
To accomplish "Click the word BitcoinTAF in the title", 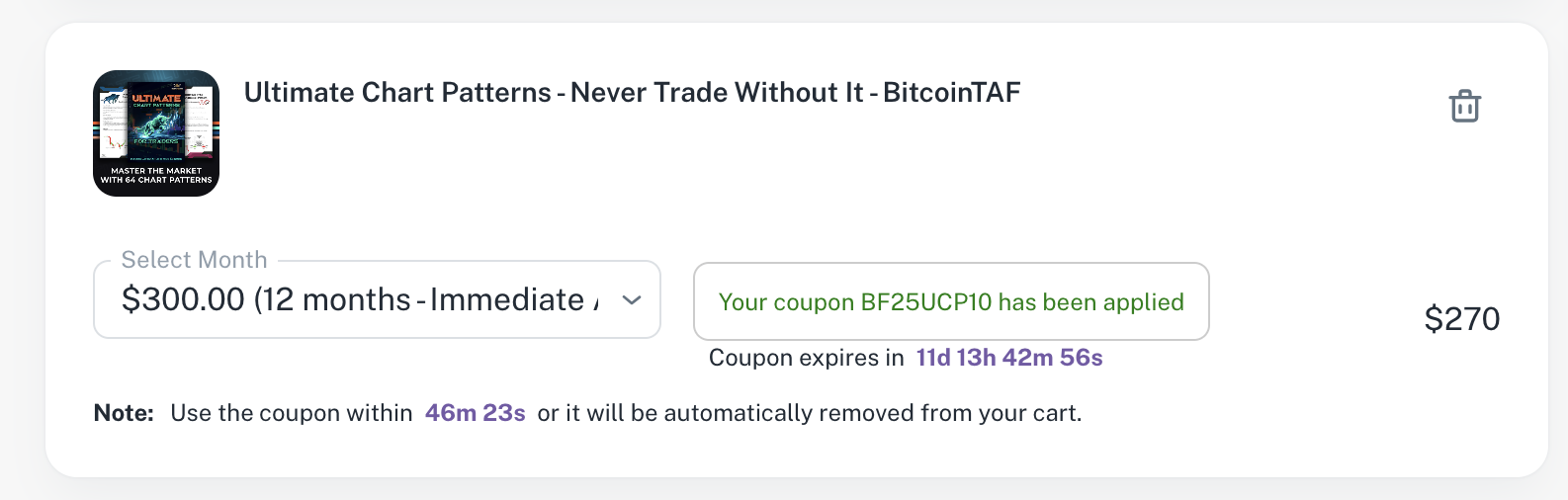I will [951, 93].
